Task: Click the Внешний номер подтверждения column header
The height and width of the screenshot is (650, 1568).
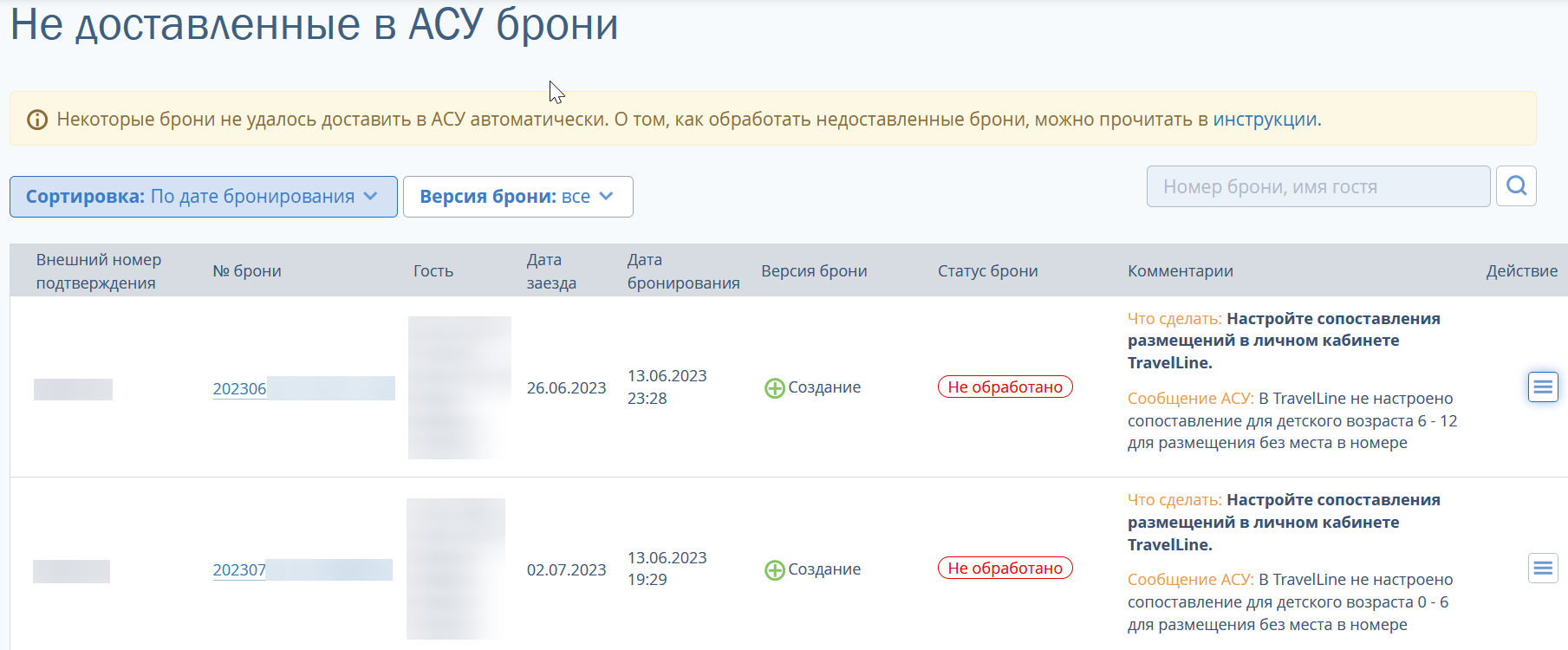Action: pos(99,271)
